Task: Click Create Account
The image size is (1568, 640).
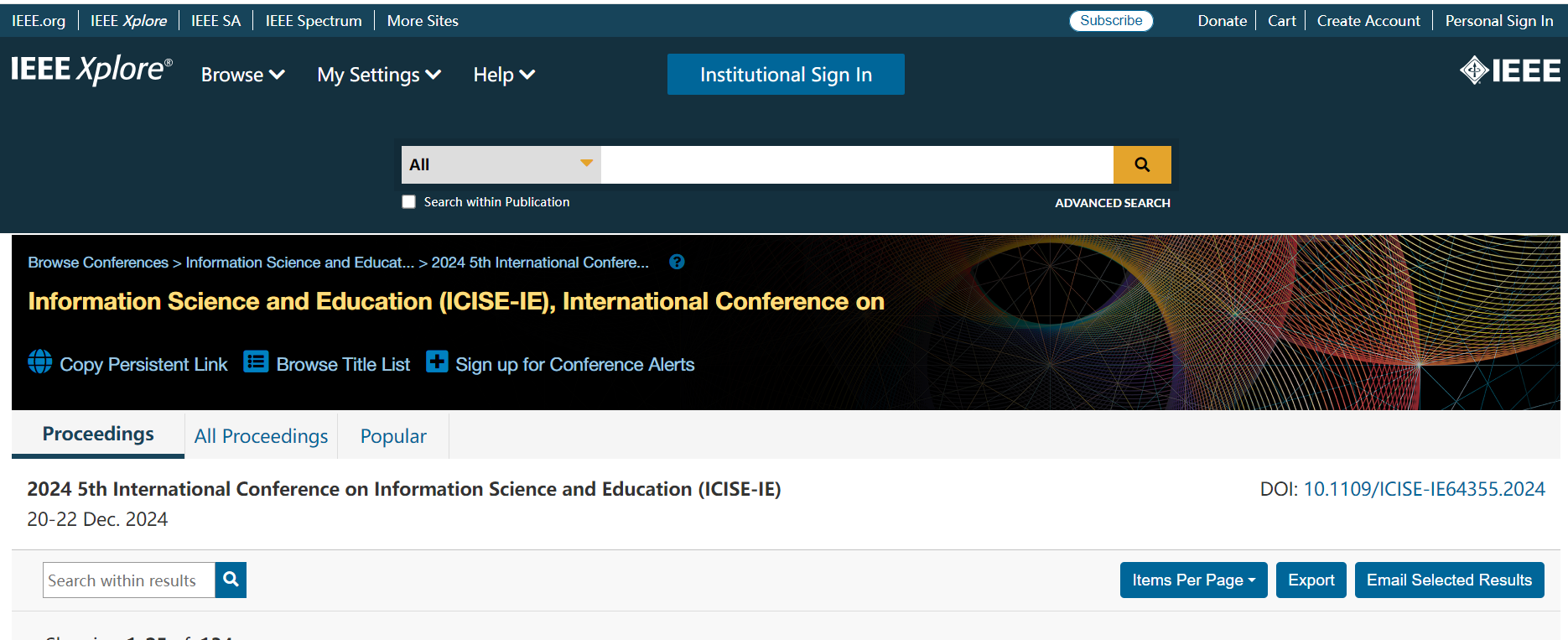Action: click(1368, 21)
